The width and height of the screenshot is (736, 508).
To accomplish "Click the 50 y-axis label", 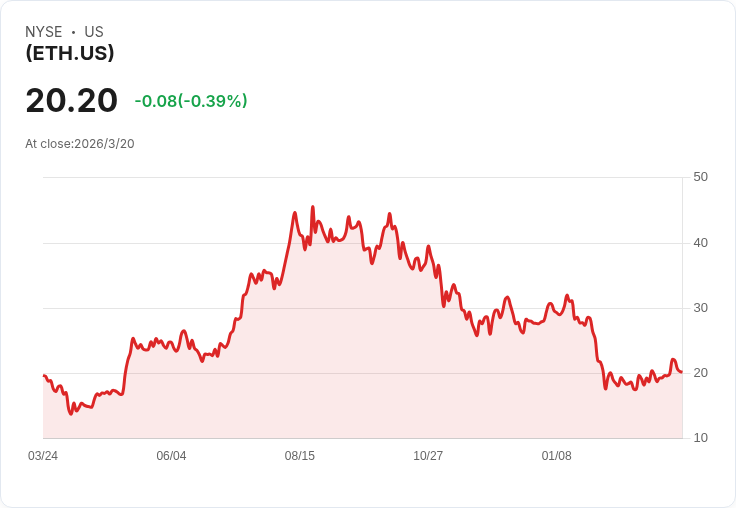I will [700, 177].
